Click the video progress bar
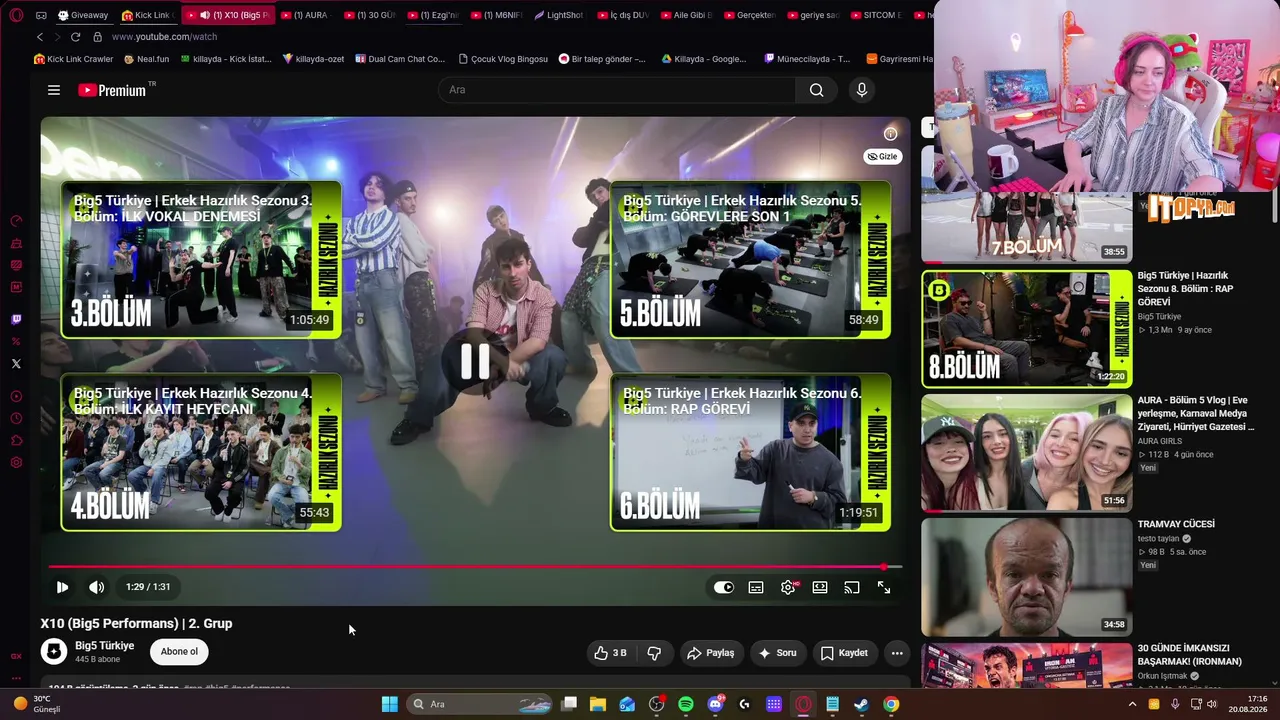Image resolution: width=1280 pixels, height=720 pixels. point(475,567)
